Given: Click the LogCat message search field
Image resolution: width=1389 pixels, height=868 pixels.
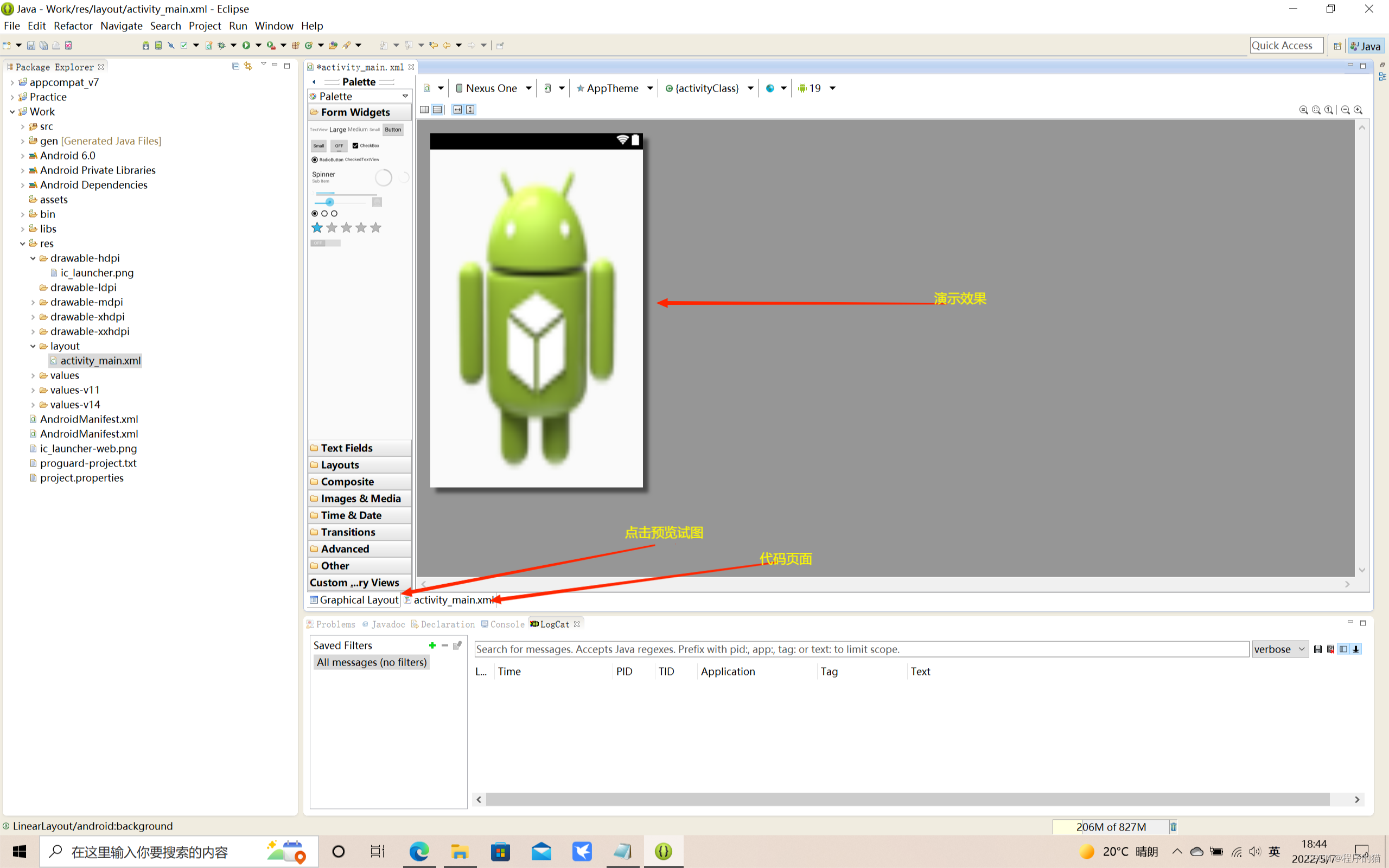Looking at the screenshot, I should click(861, 649).
